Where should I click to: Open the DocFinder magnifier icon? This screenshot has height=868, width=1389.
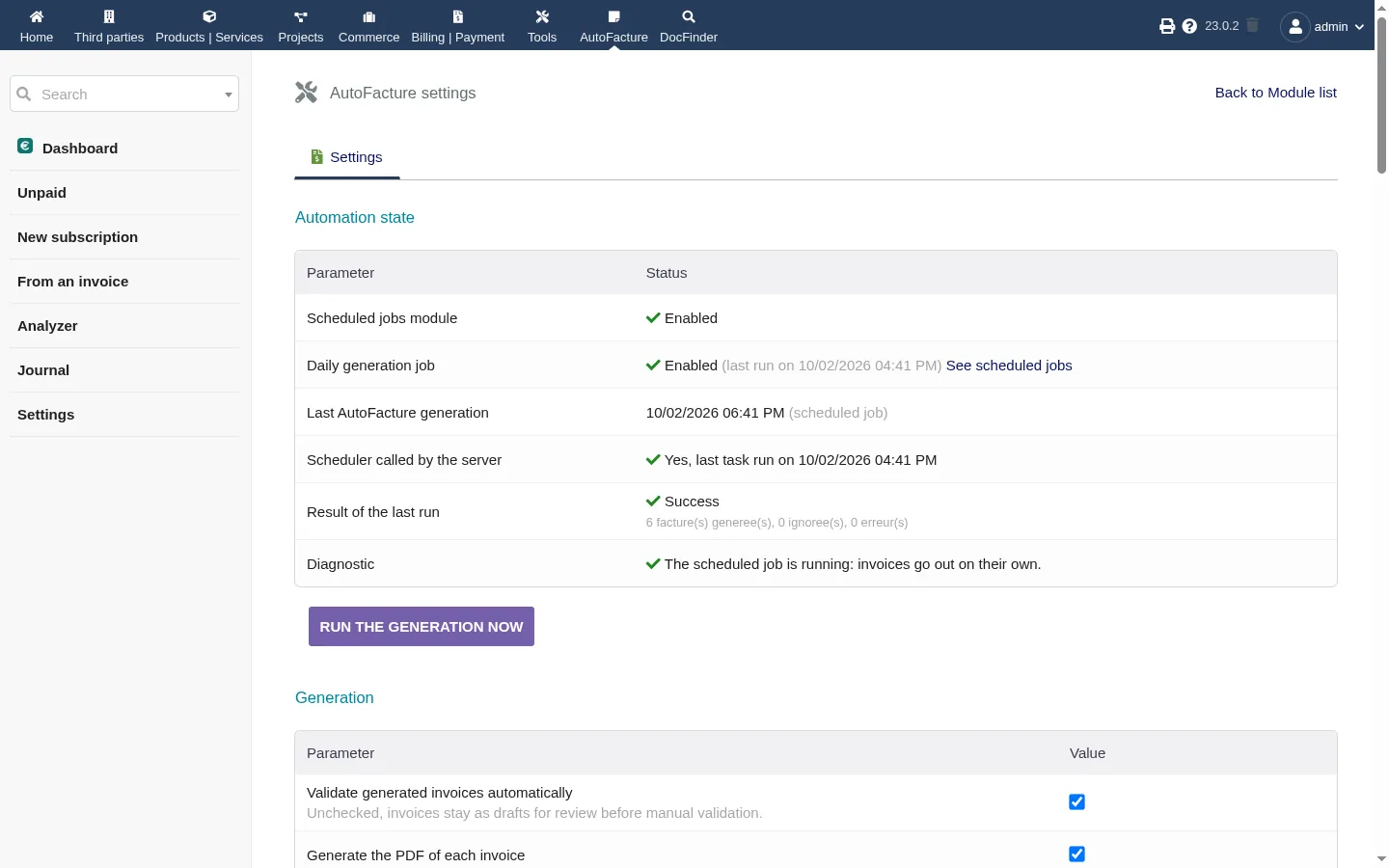coord(689,16)
